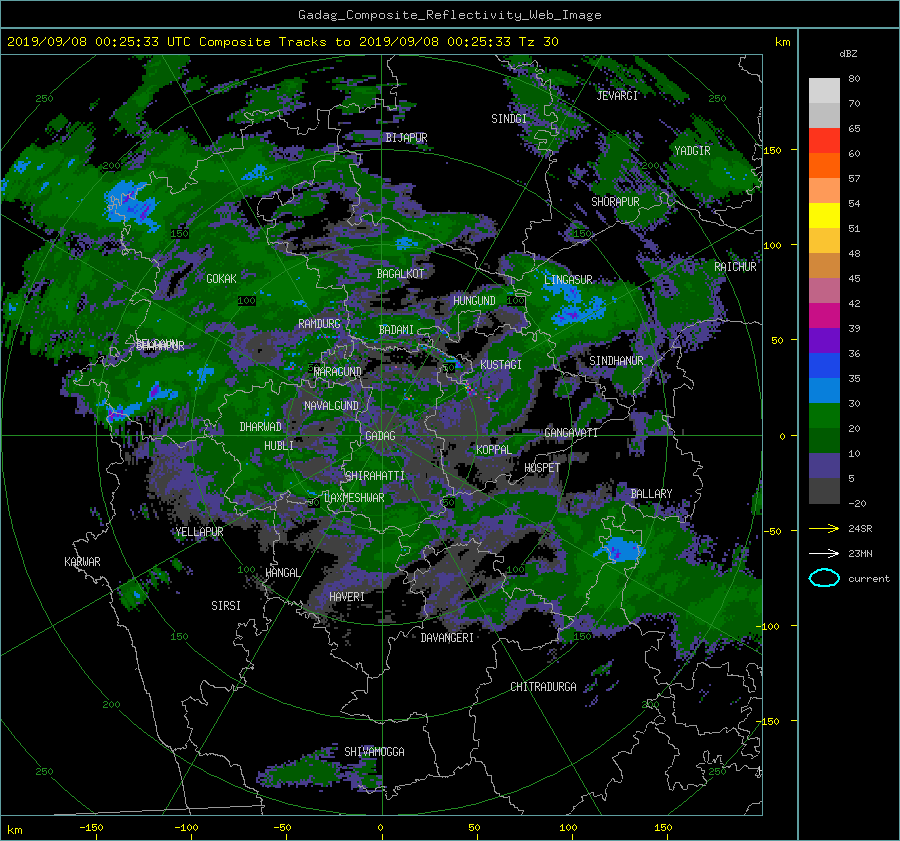Click the yellow 54 dBZ legend swatch
Viewport: 900px width, 841px height.
coord(824,215)
